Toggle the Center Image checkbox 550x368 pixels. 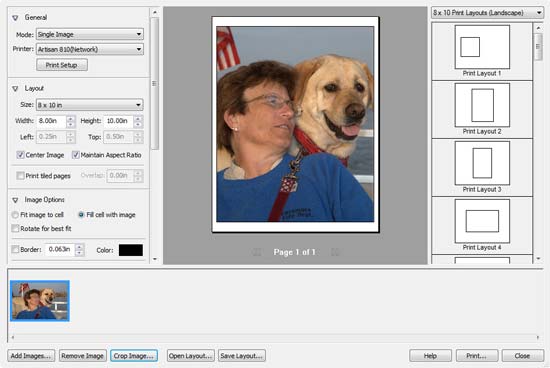20,155
